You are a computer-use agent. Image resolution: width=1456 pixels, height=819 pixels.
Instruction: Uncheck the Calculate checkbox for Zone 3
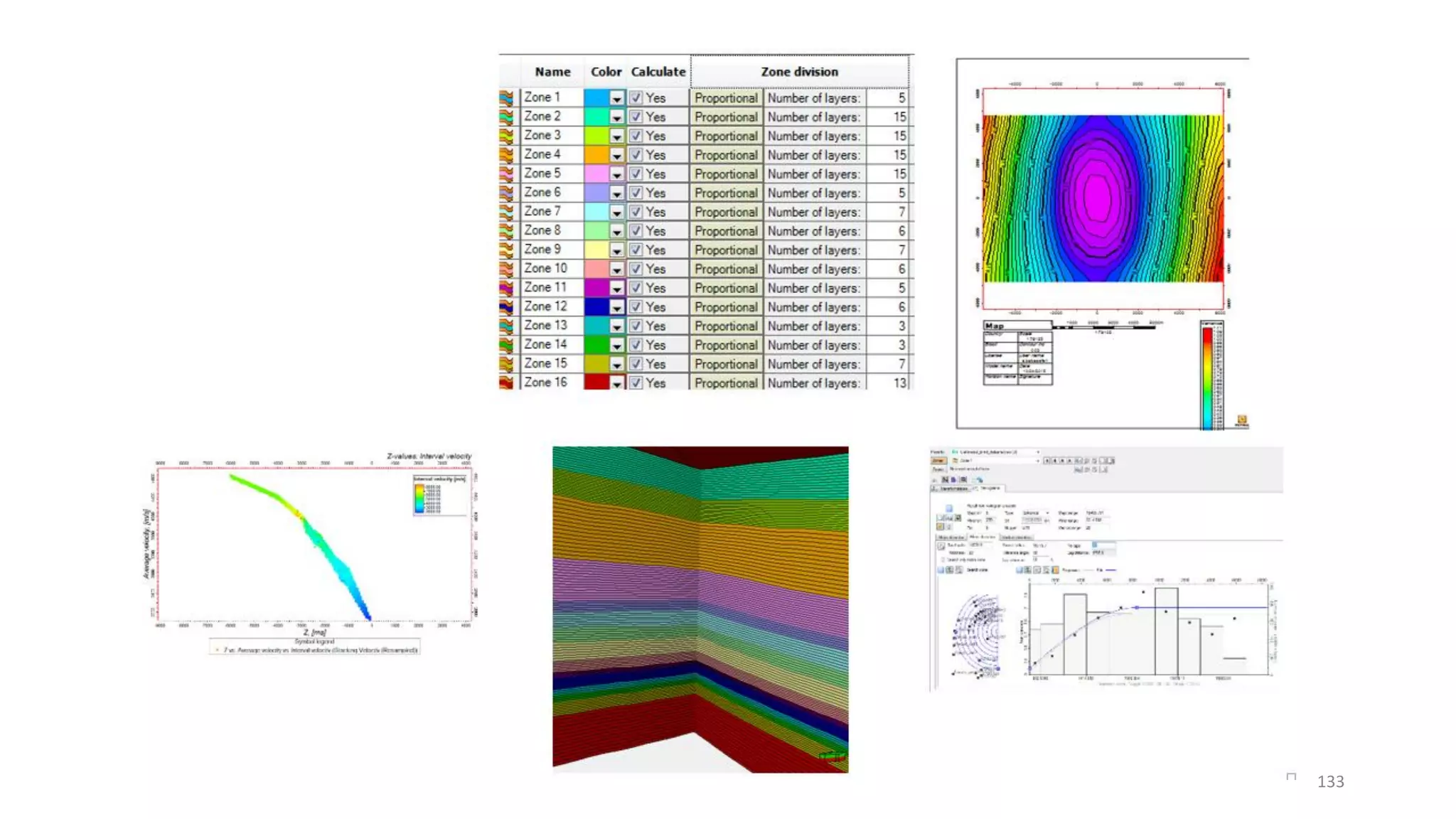(x=636, y=136)
